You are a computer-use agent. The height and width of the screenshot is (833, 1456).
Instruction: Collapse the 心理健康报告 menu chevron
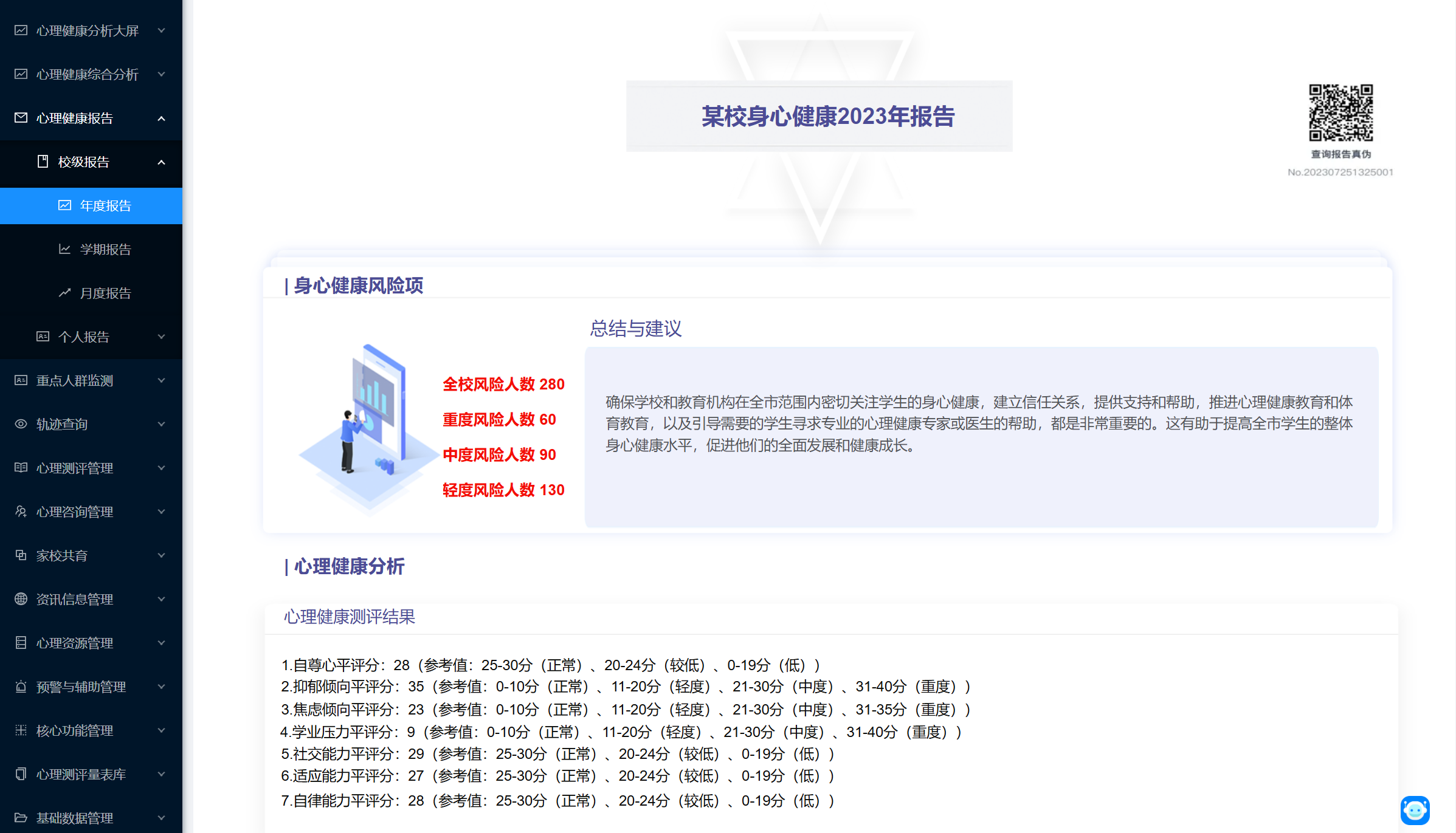pos(161,118)
